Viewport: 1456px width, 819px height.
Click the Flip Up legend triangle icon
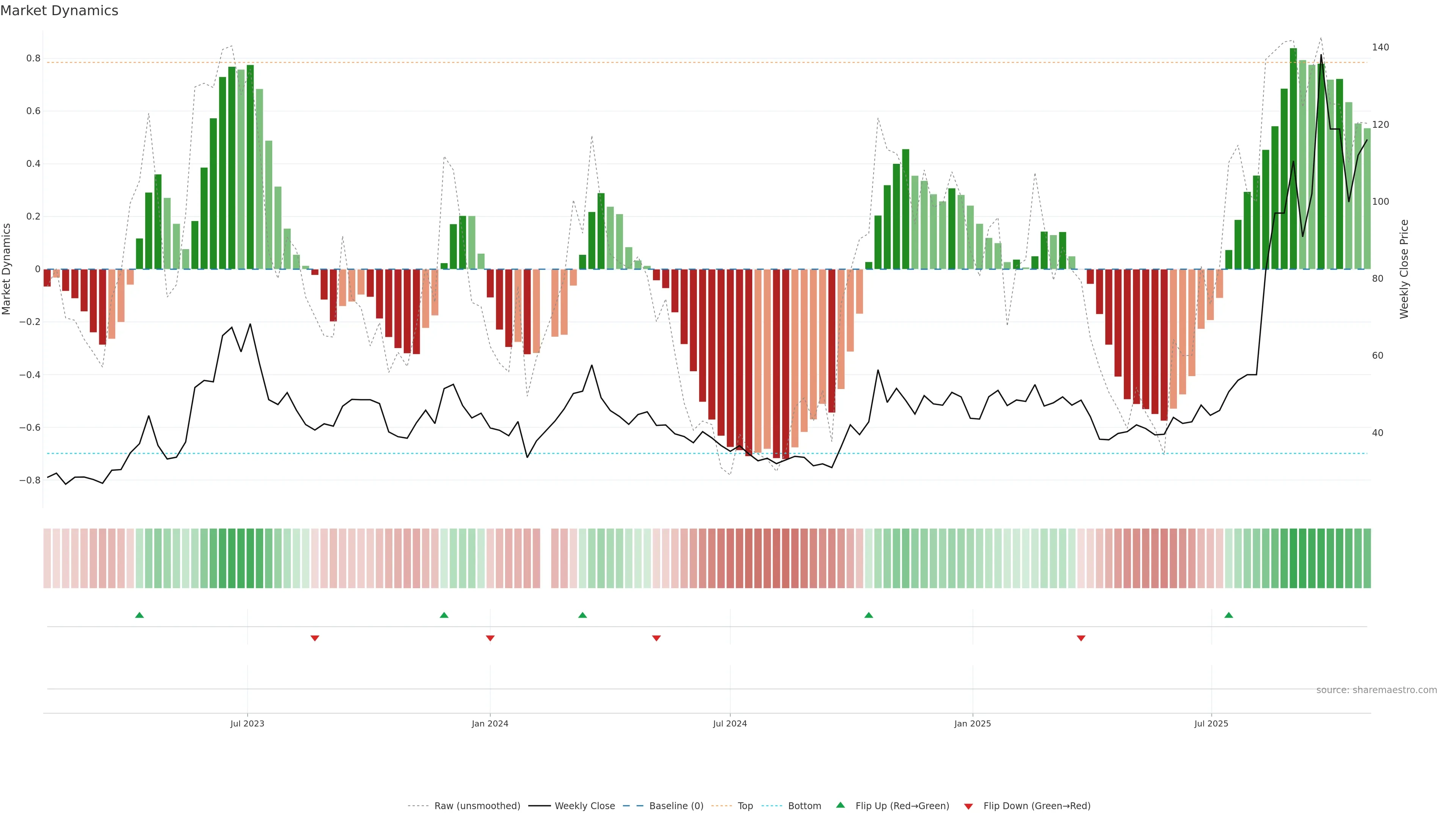[841, 805]
